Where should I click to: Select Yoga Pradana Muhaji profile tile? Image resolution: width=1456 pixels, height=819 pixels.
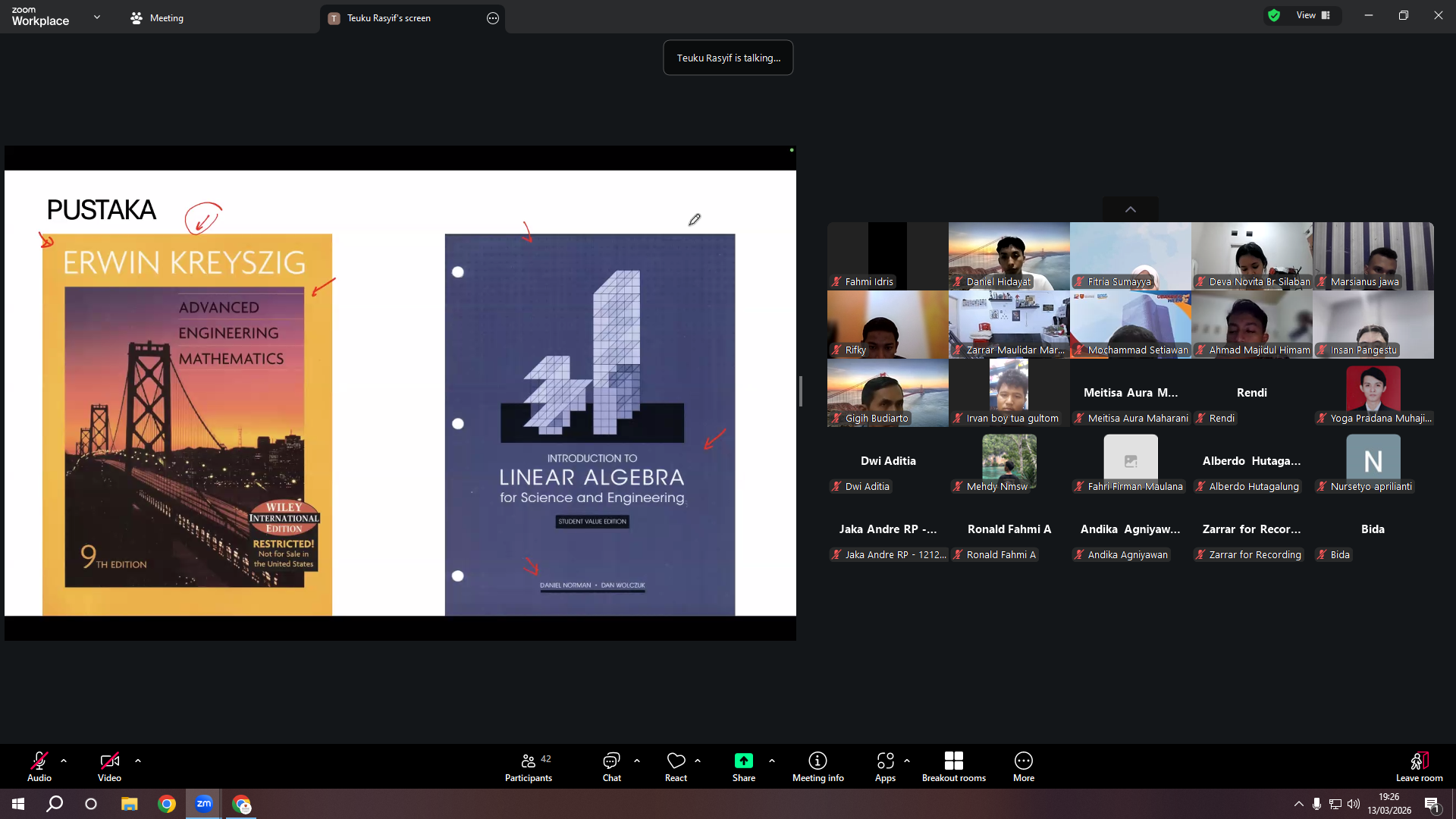click(1373, 393)
